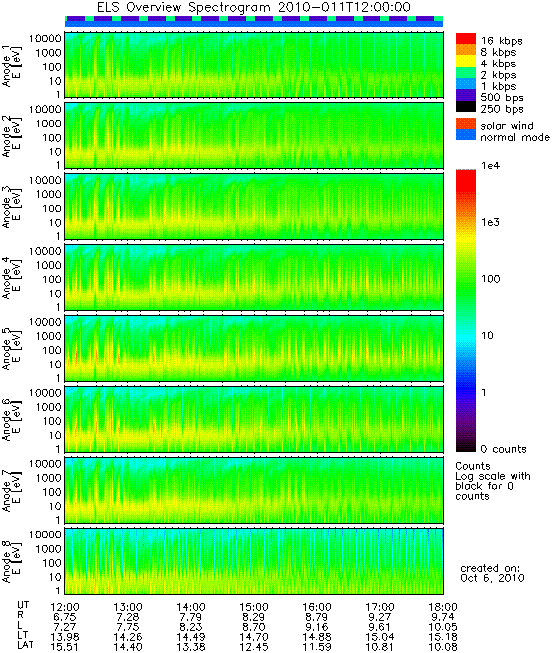Click the telemetry rate mode strip above Anode 1
Image resolution: width=552 pixels, height=653 pixels.
coord(254,22)
